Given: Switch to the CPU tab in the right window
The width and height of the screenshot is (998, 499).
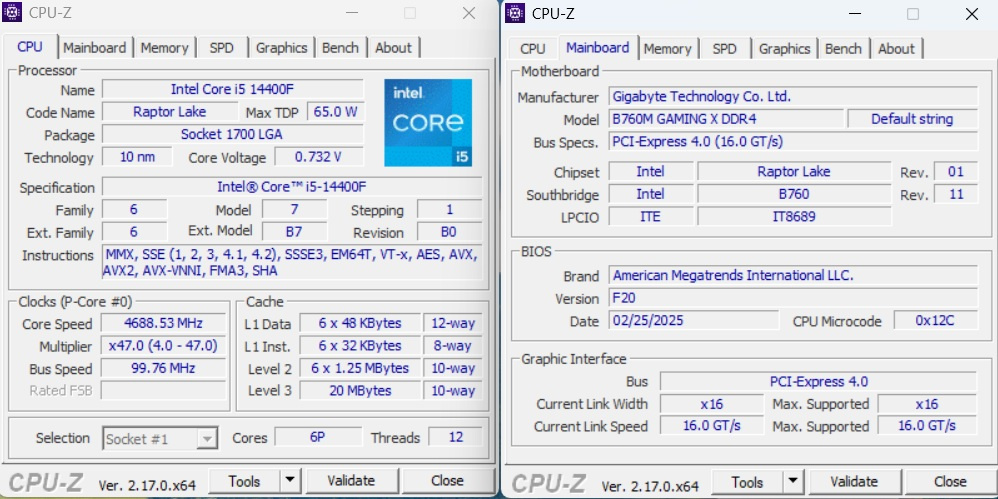Looking at the screenshot, I should point(533,48).
